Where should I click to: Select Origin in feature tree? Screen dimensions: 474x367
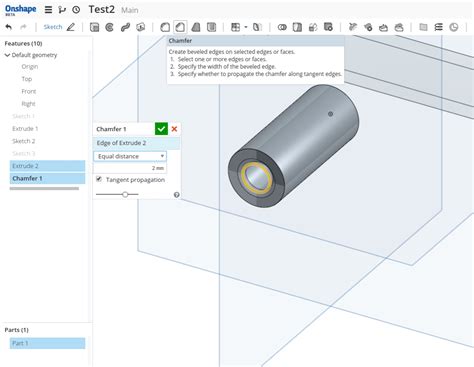(x=30, y=67)
